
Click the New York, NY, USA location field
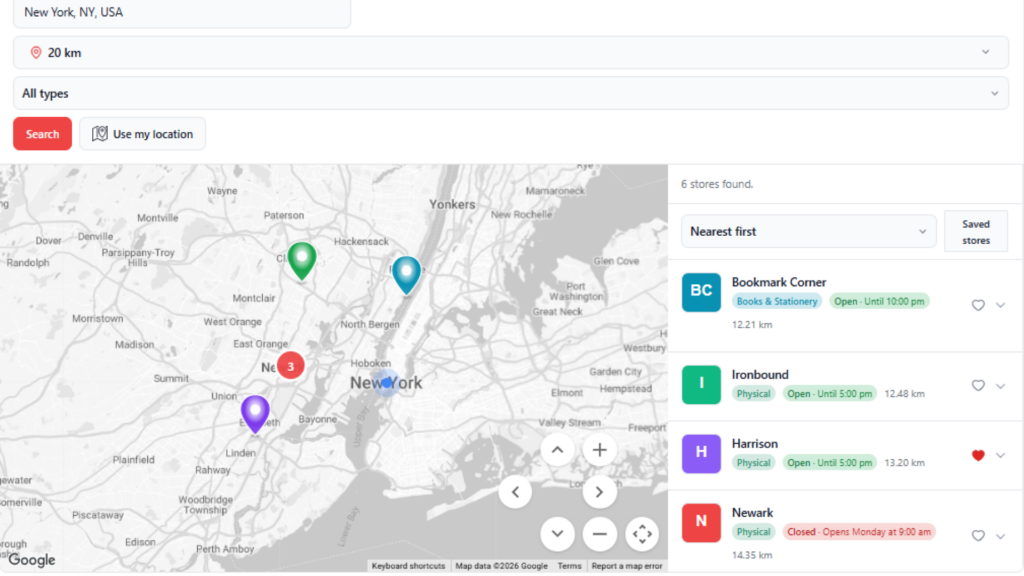(x=182, y=13)
